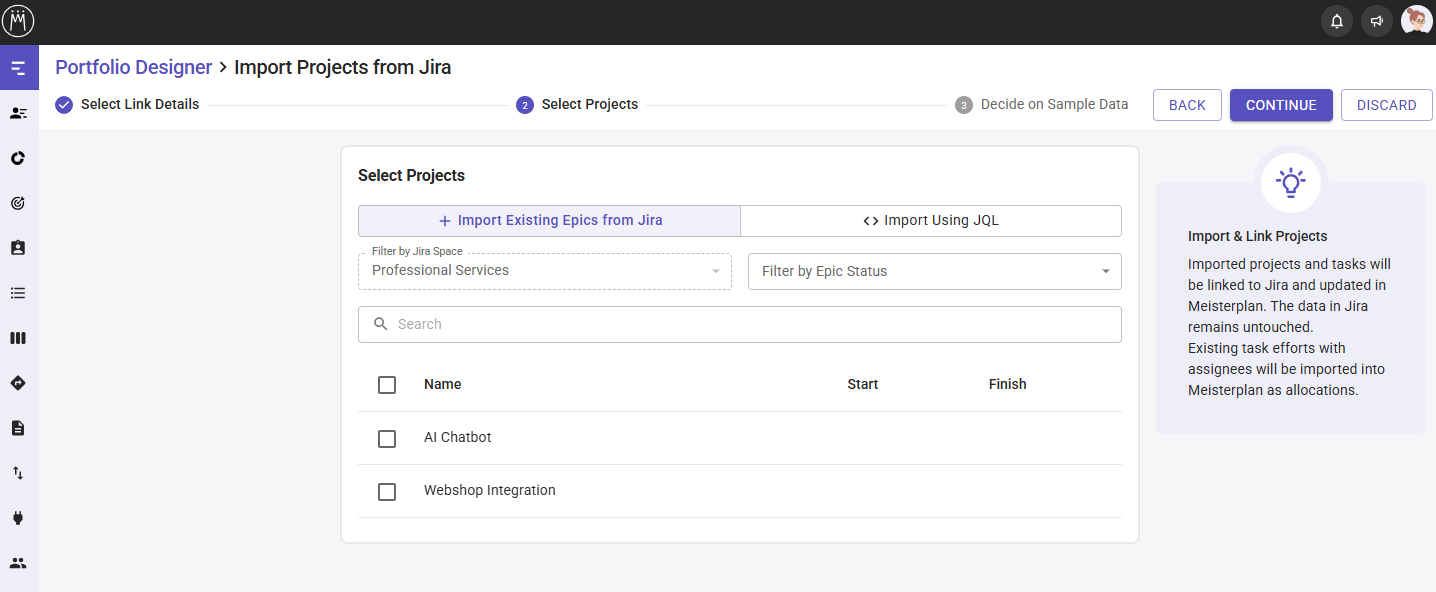The image size is (1436, 592).
Task: Click the step 2 circle icon
Action: point(525,105)
